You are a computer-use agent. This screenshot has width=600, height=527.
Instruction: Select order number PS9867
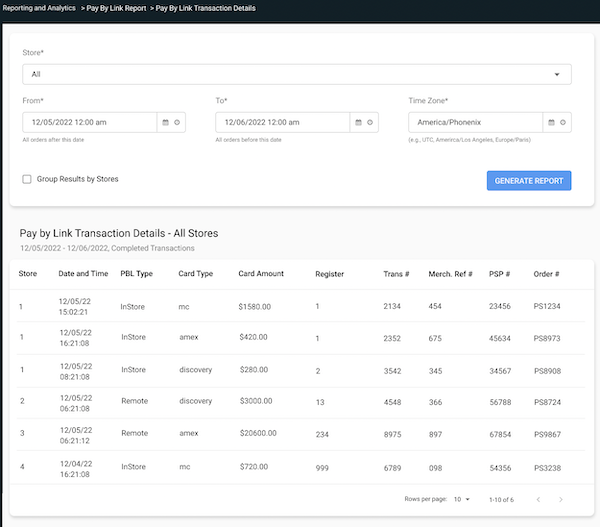click(x=548, y=434)
